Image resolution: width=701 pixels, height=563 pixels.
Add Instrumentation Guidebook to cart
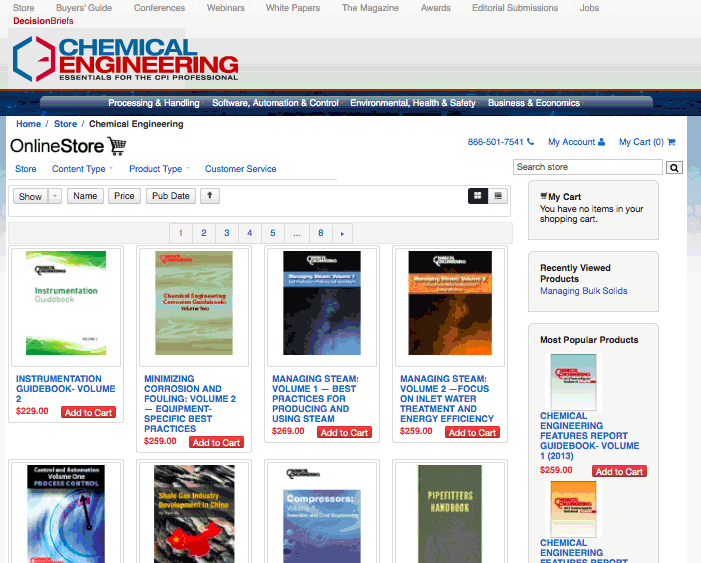pyautogui.click(x=89, y=412)
